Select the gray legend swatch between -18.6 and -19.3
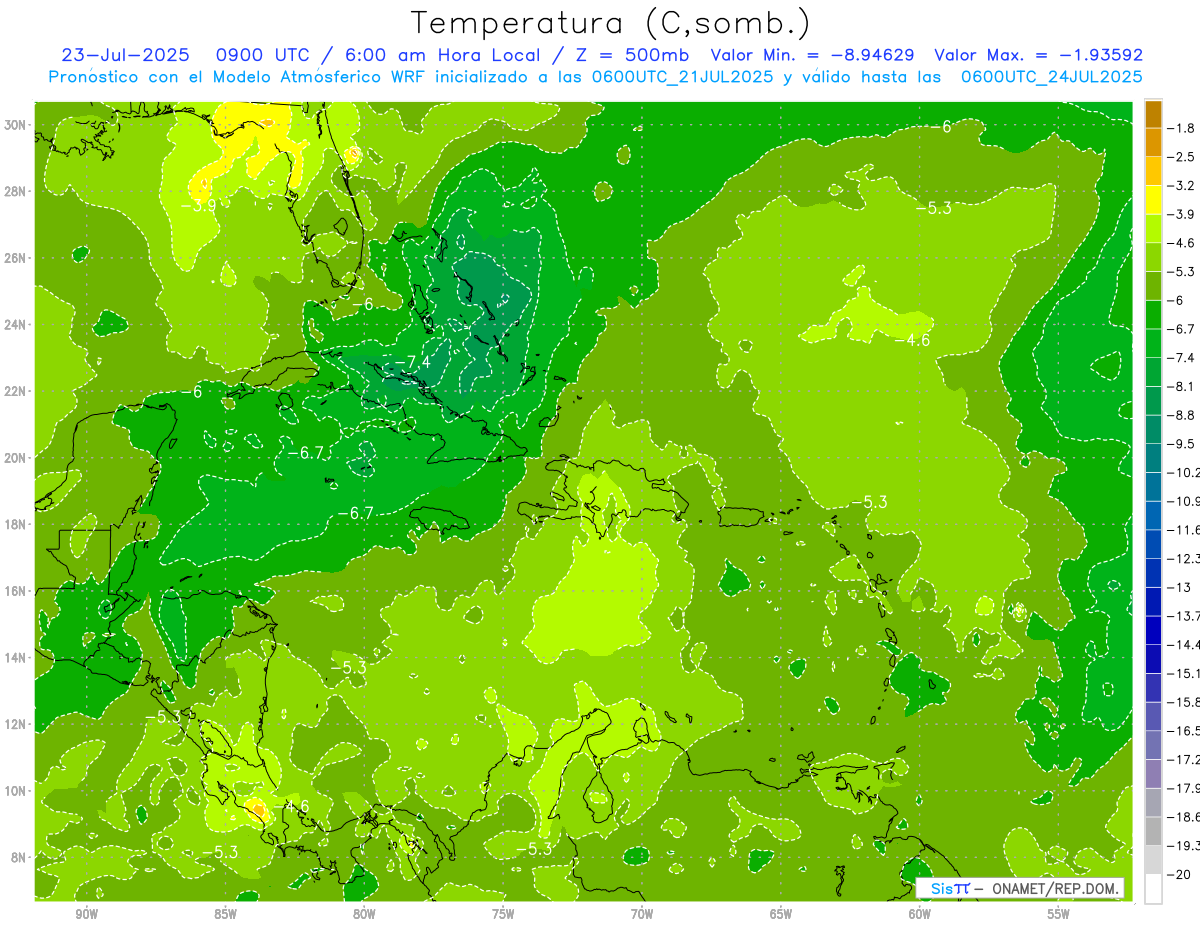This screenshot has height=927, width=1200. point(1153,831)
